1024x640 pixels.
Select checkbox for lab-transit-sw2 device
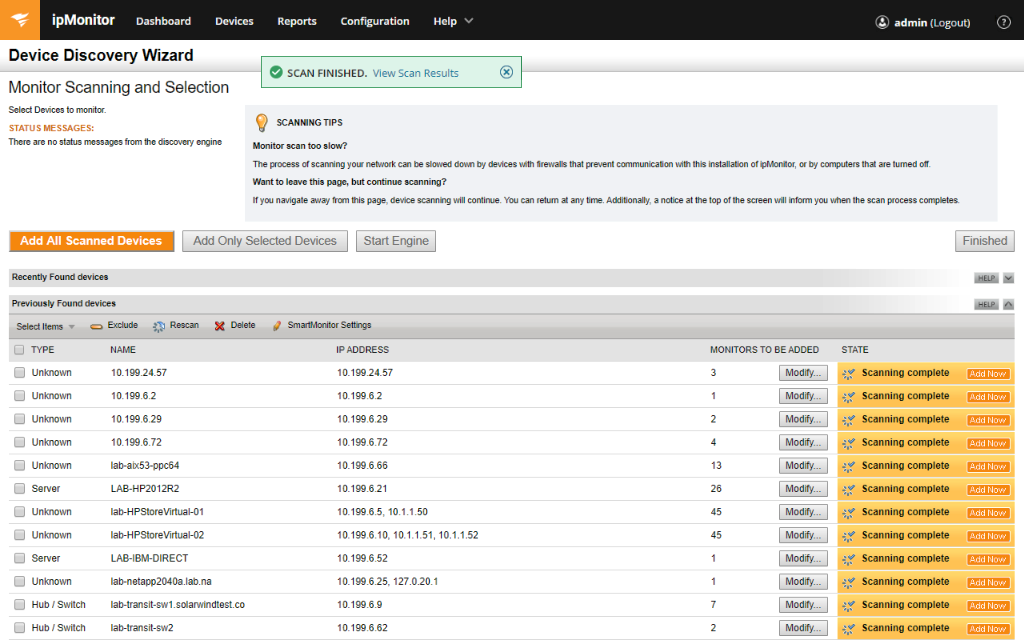pos(19,628)
